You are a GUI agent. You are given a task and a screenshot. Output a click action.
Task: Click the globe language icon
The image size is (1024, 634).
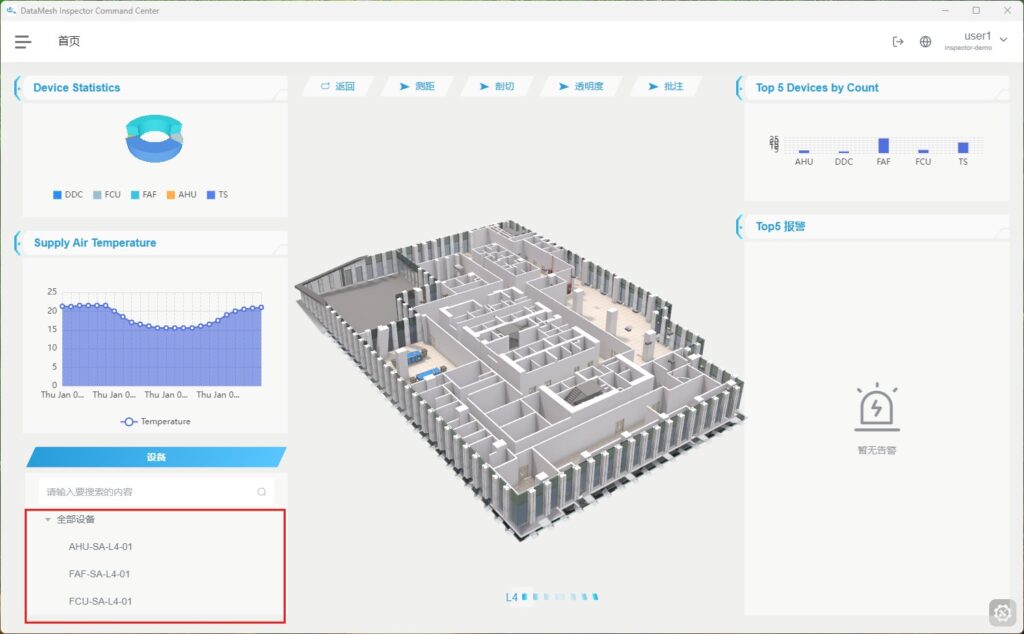925,42
